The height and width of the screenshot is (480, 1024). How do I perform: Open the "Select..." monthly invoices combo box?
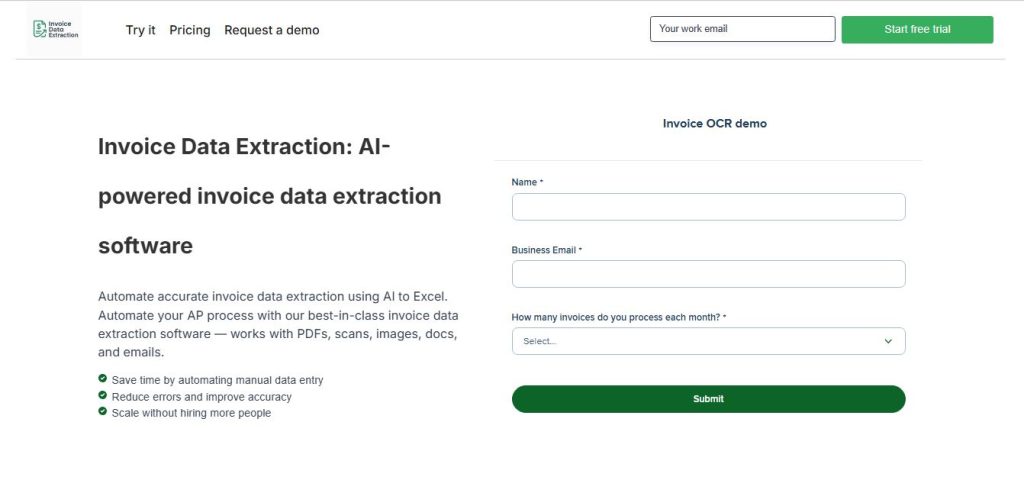coord(700,341)
